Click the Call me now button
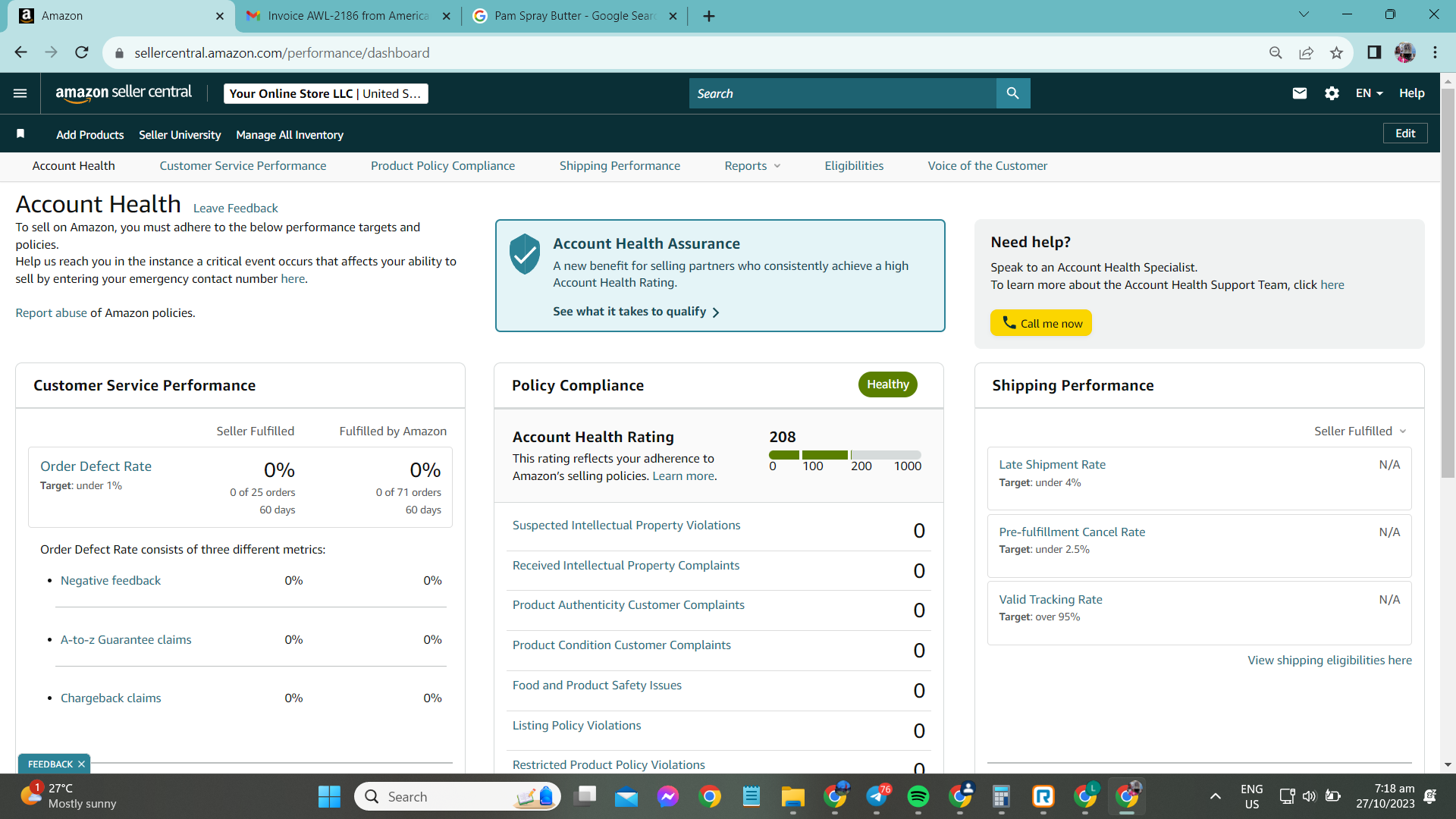1456x819 pixels. 1041,323
